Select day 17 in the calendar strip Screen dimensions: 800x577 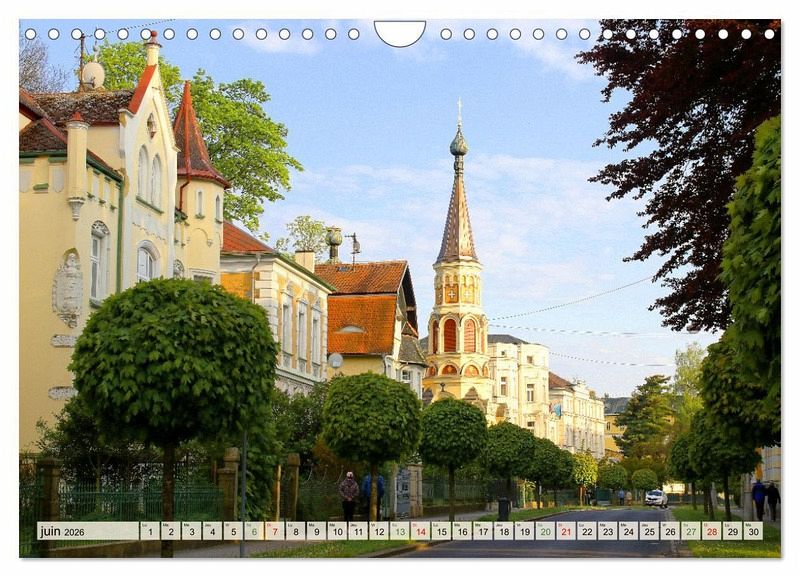(x=483, y=531)
